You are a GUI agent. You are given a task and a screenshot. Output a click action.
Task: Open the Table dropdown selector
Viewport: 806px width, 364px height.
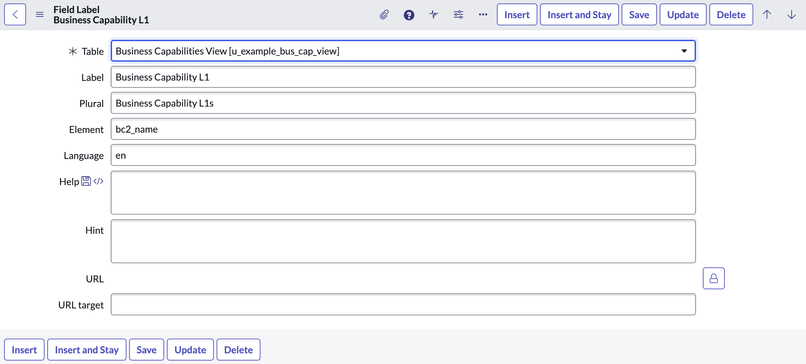pyautogui.click(x=403, y=51)
